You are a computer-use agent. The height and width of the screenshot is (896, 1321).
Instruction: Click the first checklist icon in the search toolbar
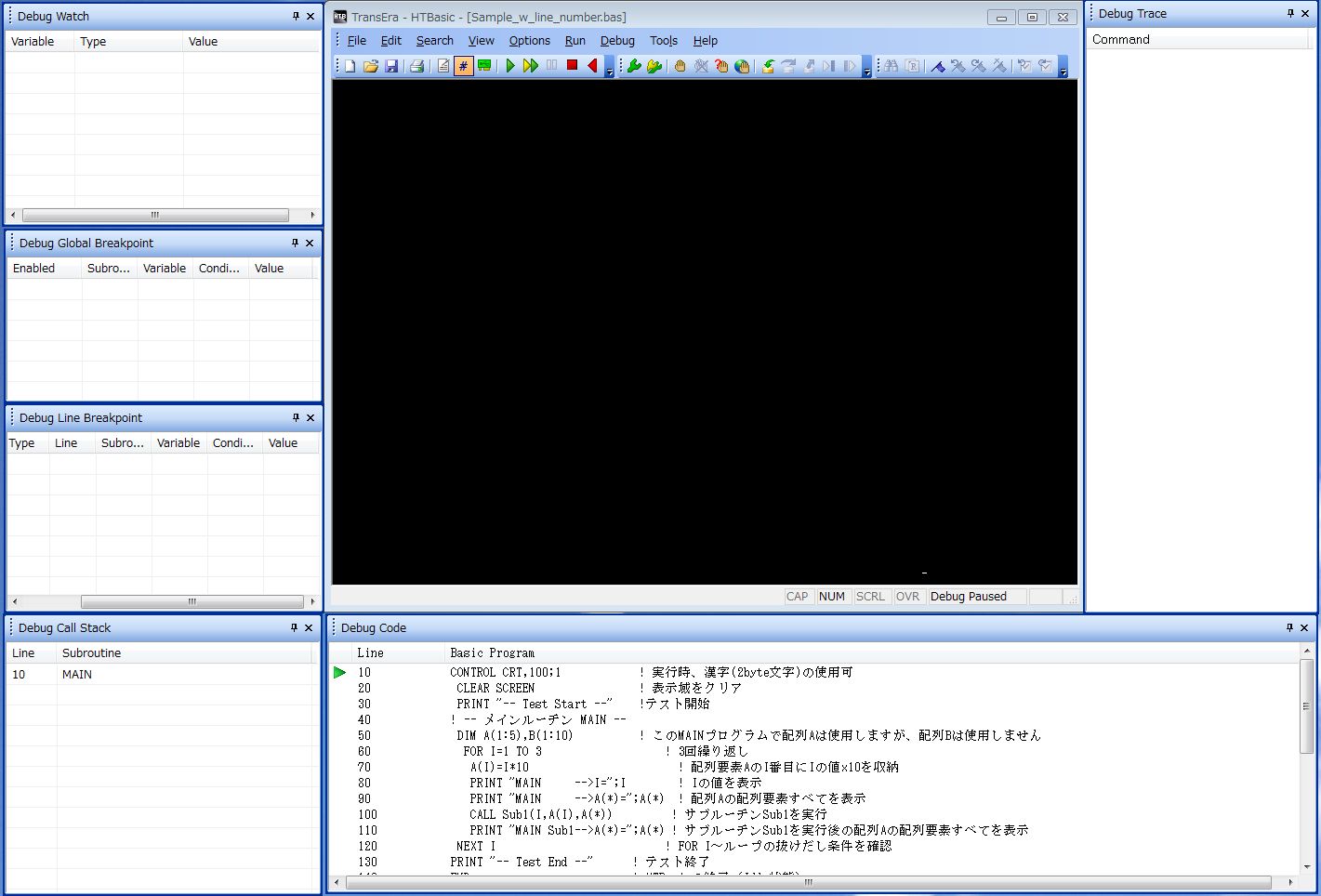(1024, 66)
